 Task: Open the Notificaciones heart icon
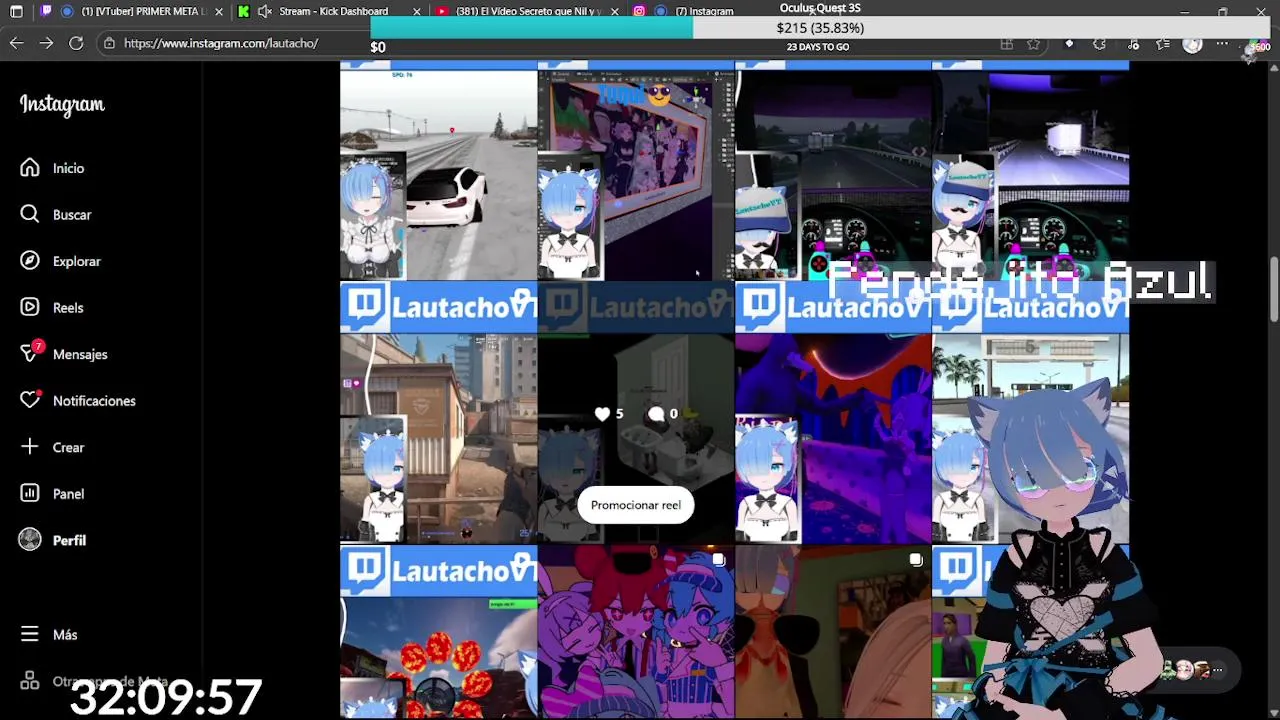[30, 400]
